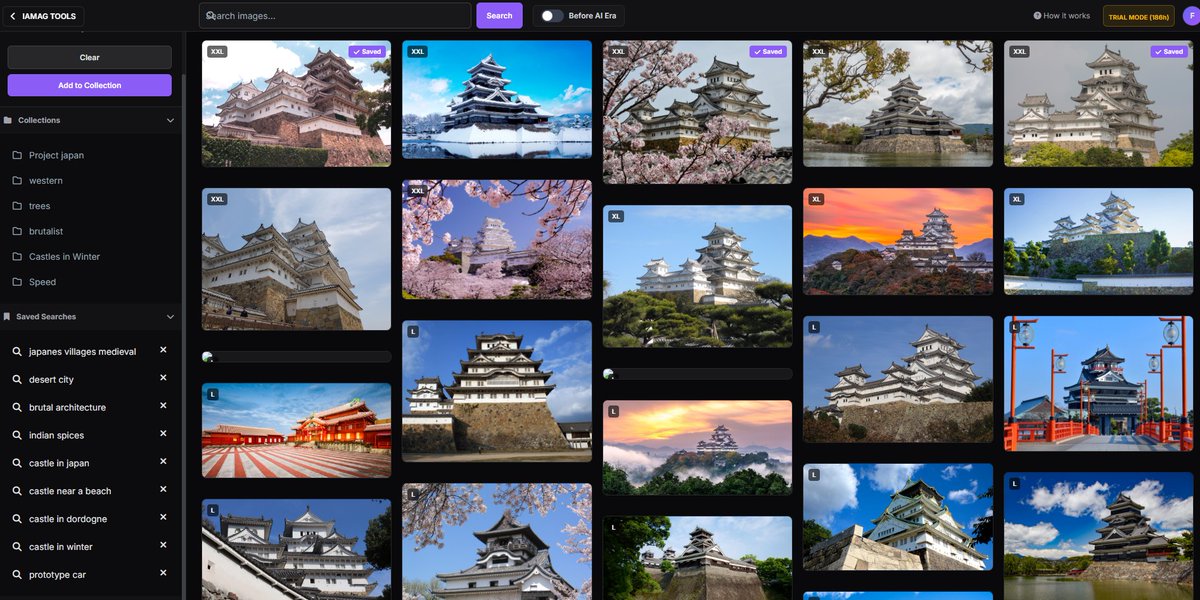Image resolution: width=1200 pixels, height=600 pixels.
Task: Open the white castle behind pine trees thumbnail
Action: tap(697, 276)
